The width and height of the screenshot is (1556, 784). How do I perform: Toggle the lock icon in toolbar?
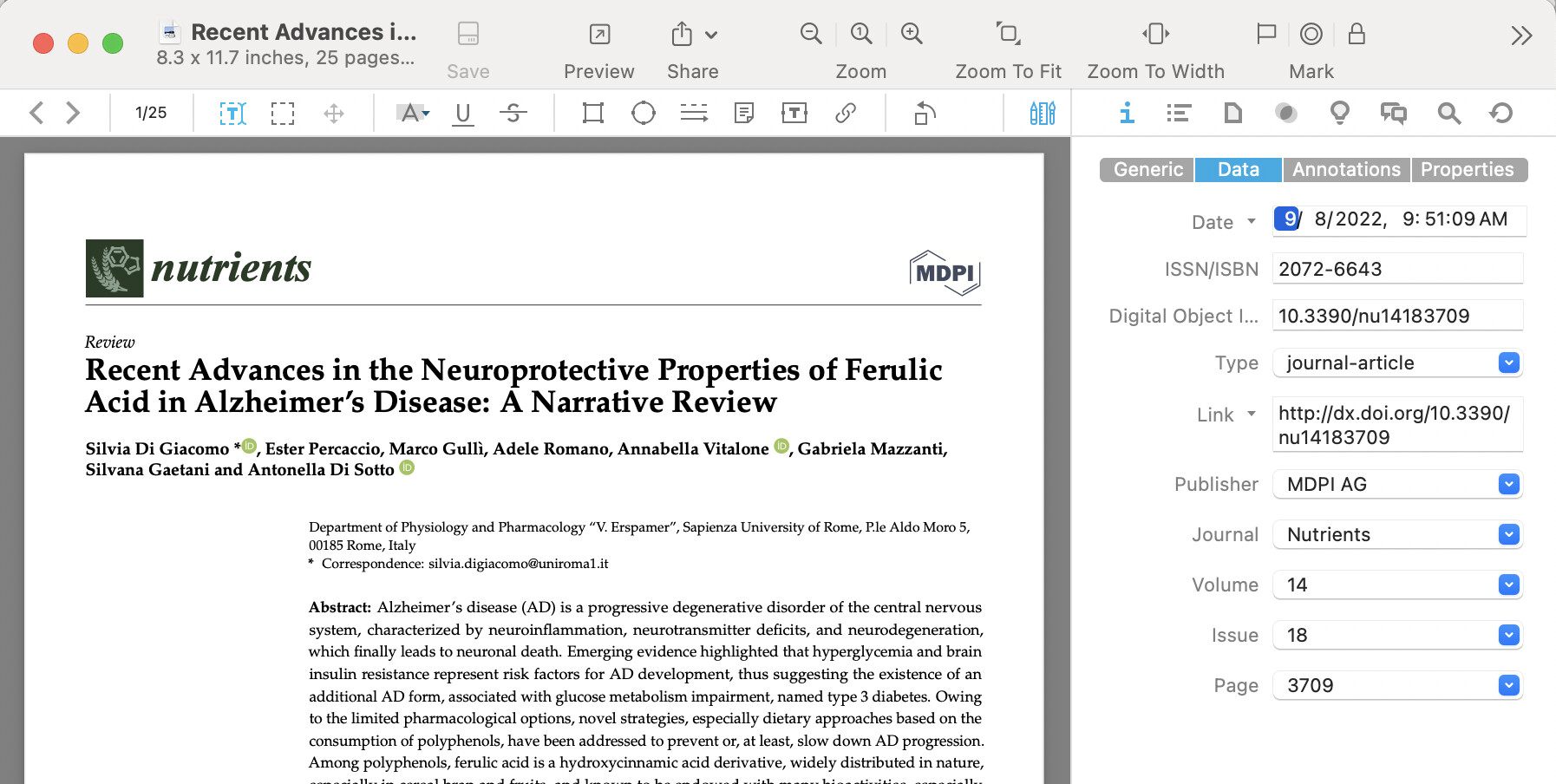1357,35
